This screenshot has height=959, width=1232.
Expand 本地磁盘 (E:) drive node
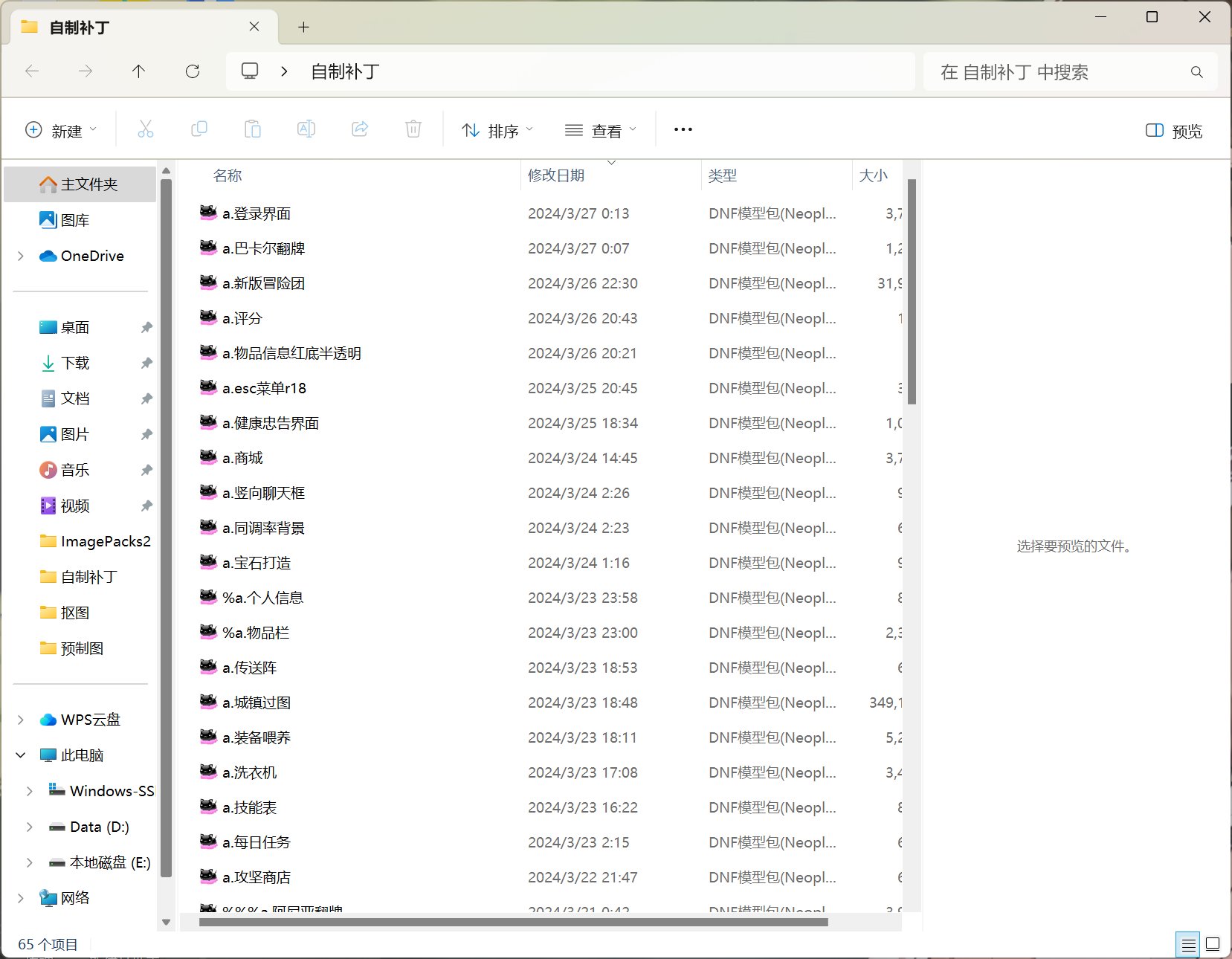pos(30,862)
